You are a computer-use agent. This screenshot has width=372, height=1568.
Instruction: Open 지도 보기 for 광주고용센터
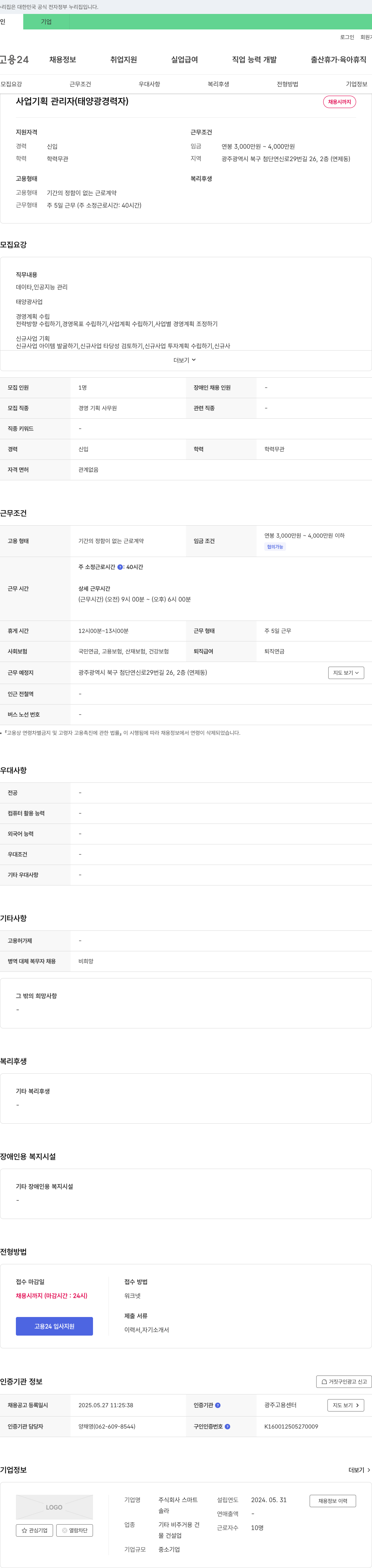(346, 1405)
